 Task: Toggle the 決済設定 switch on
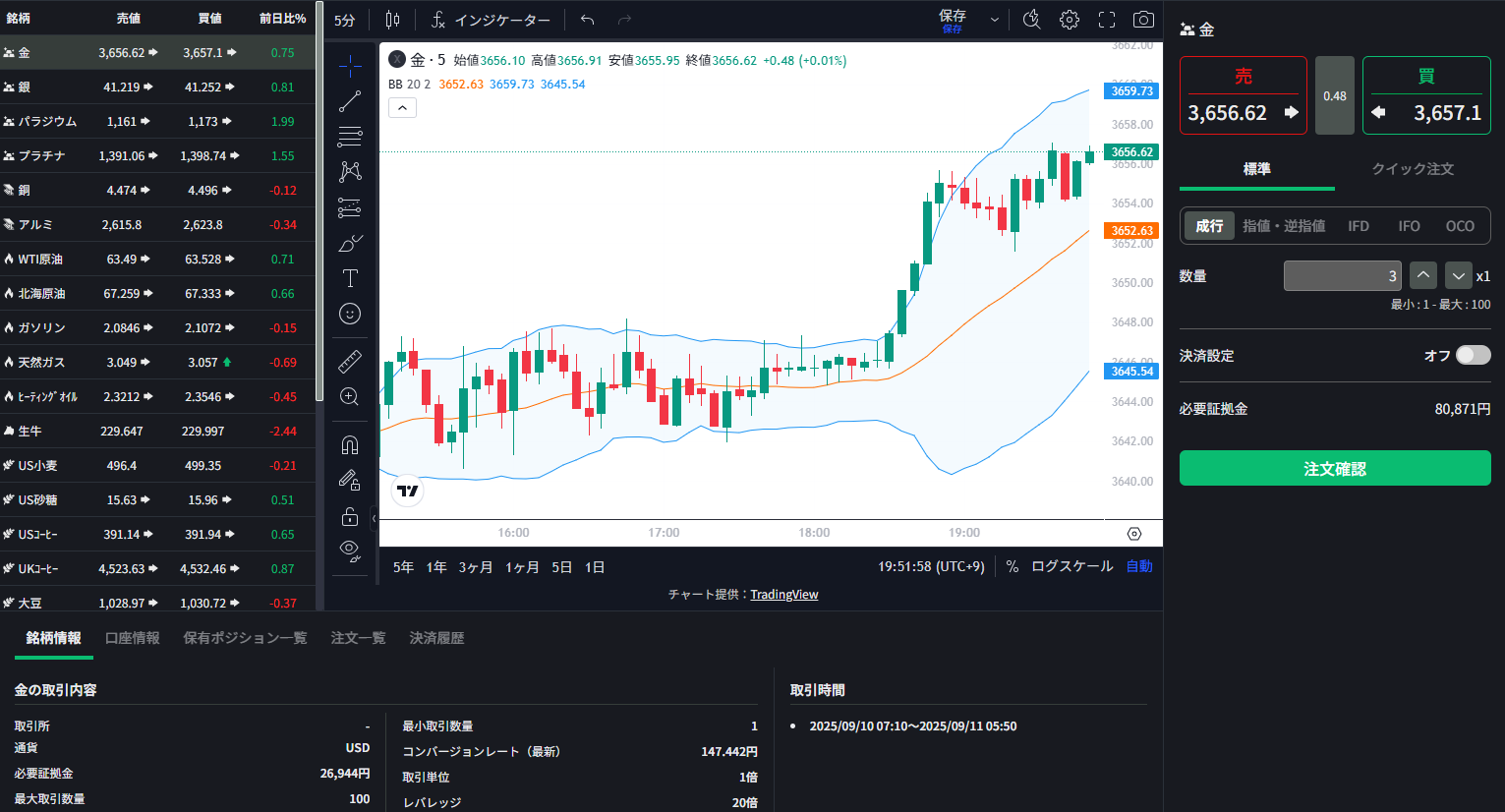coord(1473,355)
